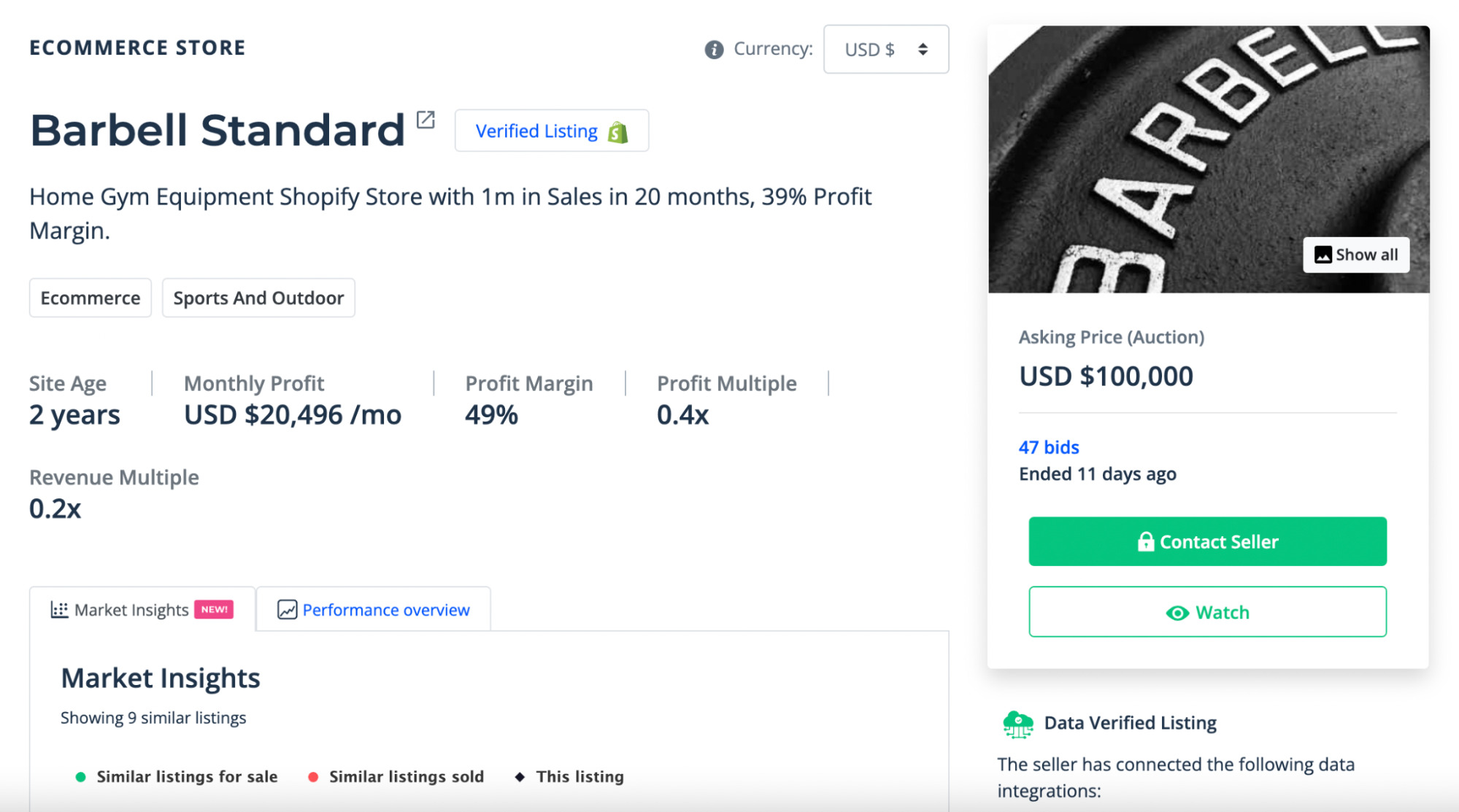Click the image icon on Show all button
Image resolution: width=1459 pixels, height=812 pixels.
pos(1323,255)
